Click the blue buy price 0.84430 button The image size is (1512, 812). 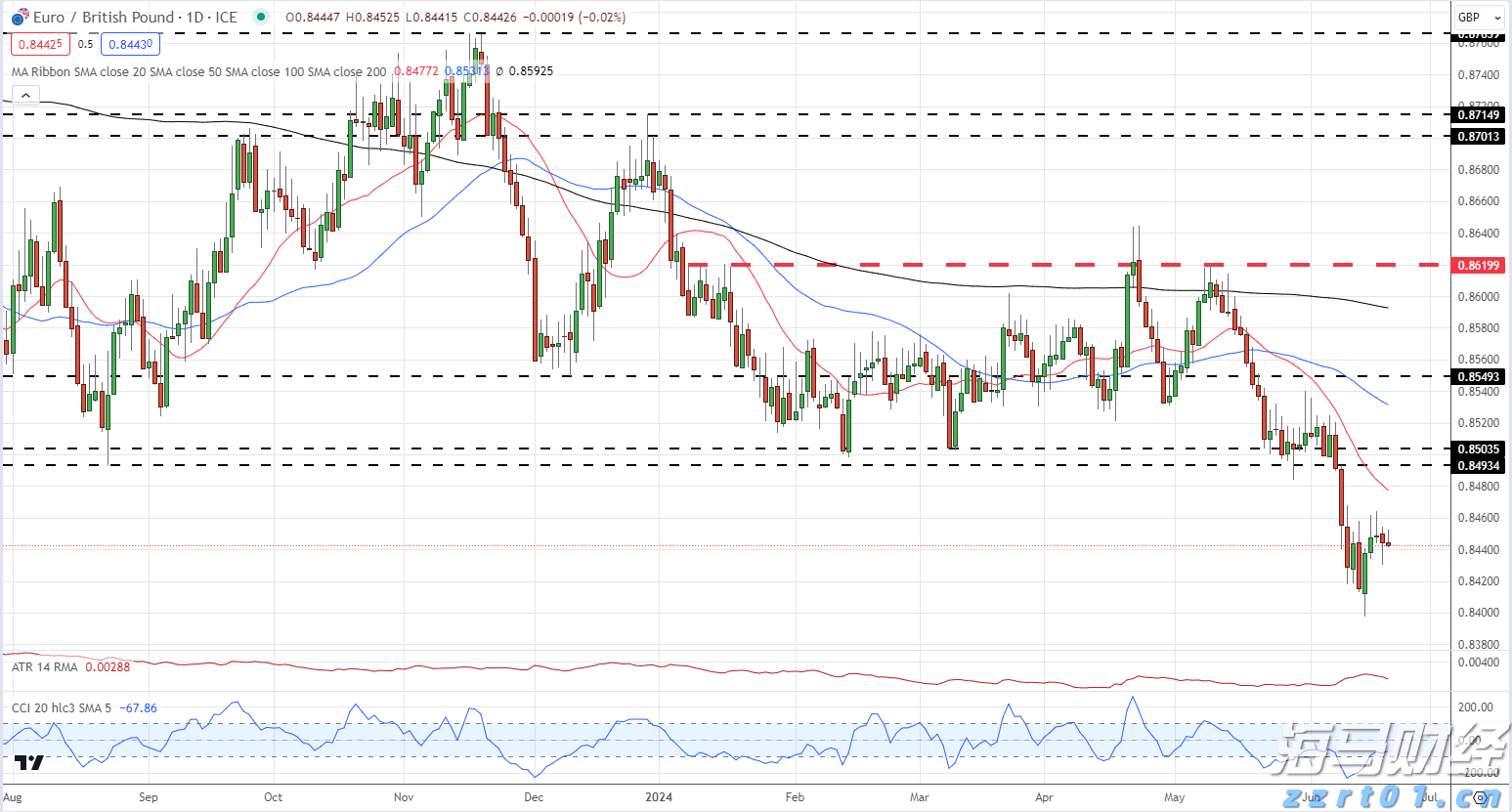[130, 44]
